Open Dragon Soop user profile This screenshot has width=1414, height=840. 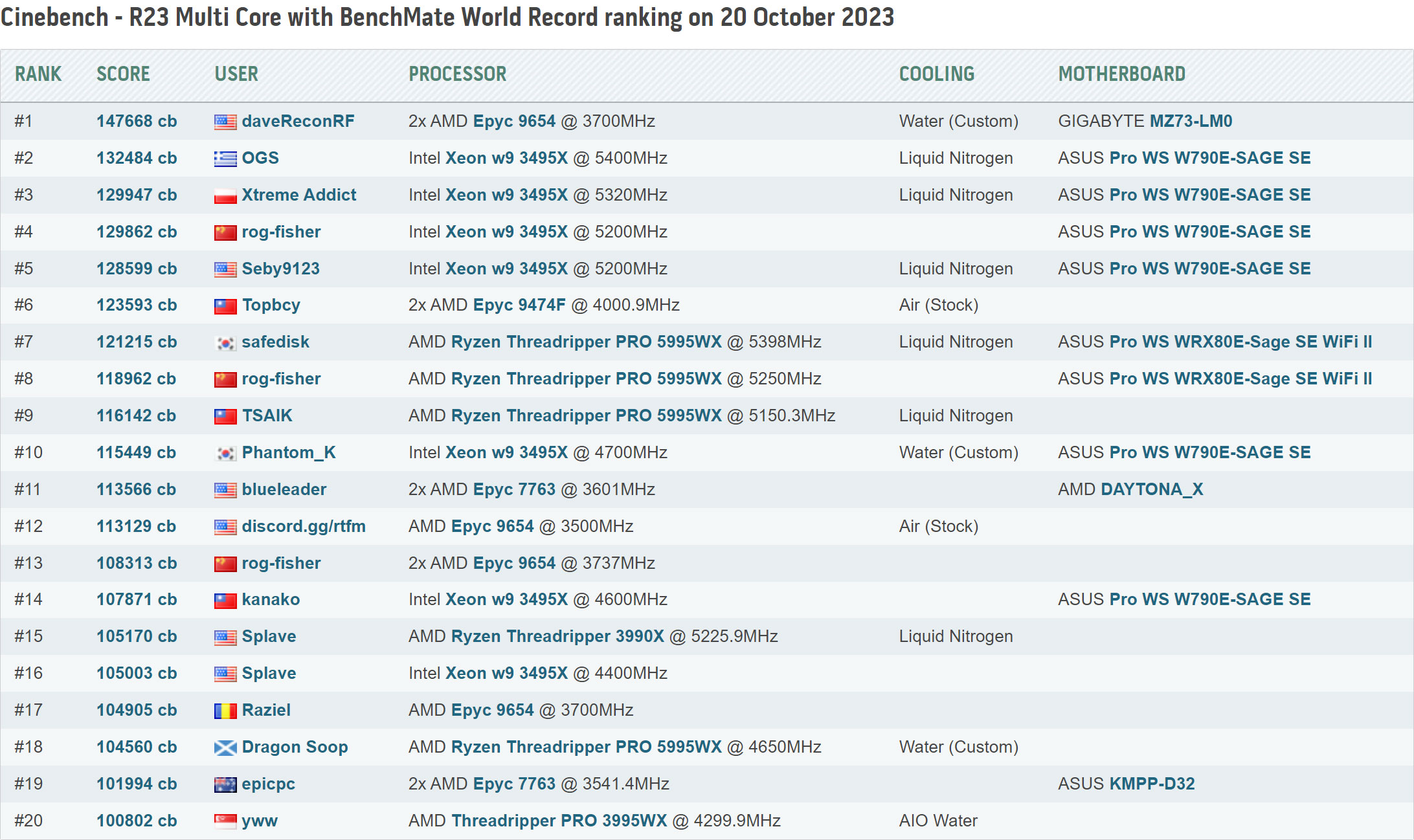295,747
